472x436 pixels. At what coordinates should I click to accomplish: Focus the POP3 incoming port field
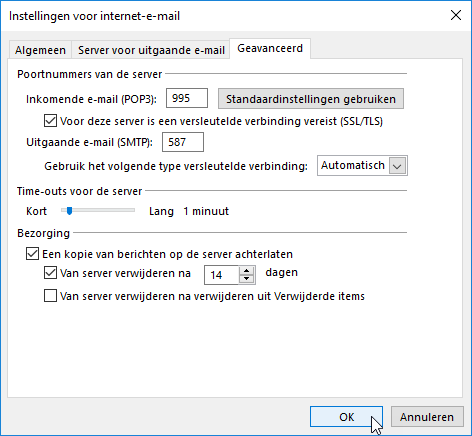[187, 98]
